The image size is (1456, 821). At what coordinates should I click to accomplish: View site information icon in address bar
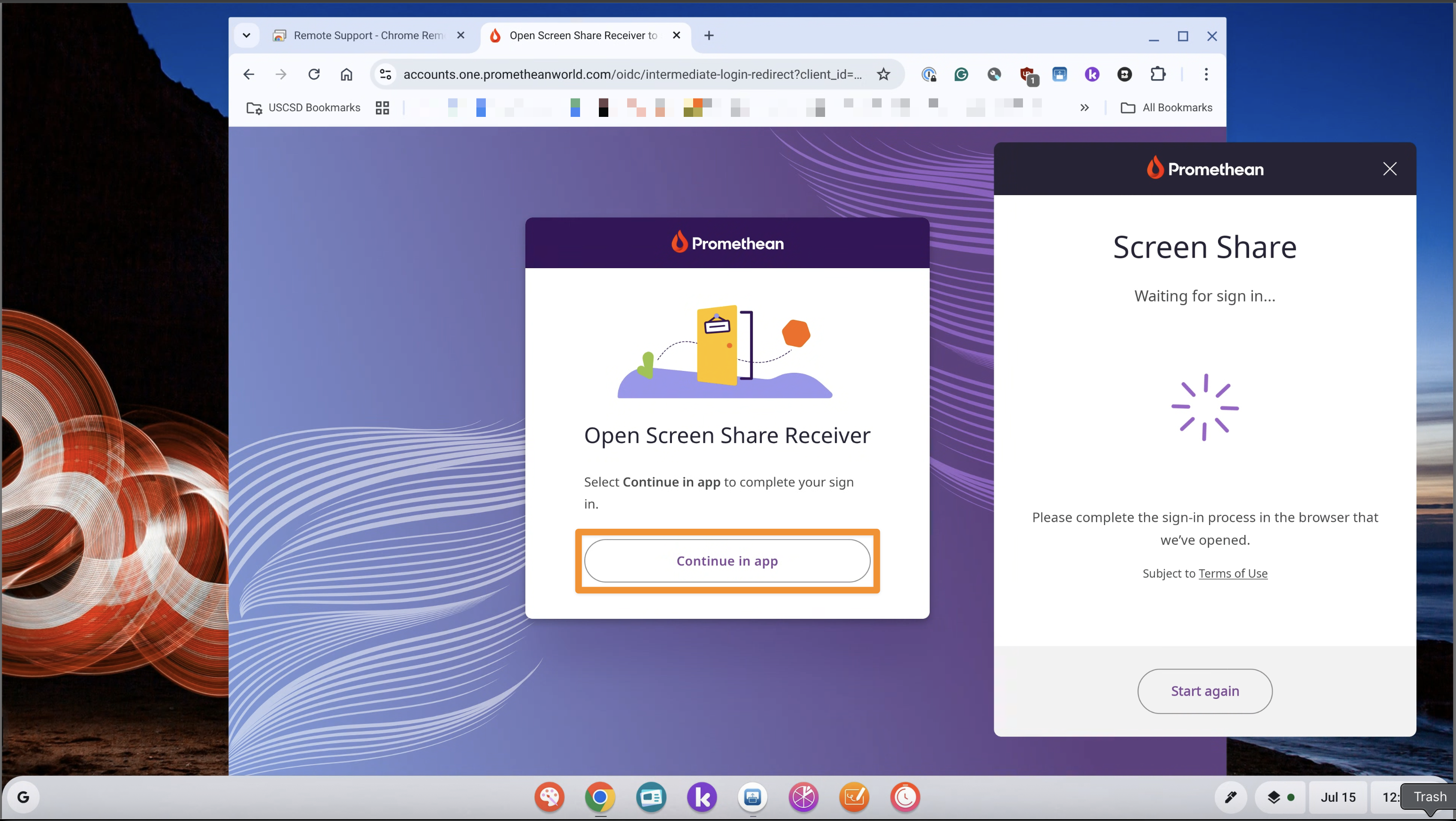[x=385, y=74]
